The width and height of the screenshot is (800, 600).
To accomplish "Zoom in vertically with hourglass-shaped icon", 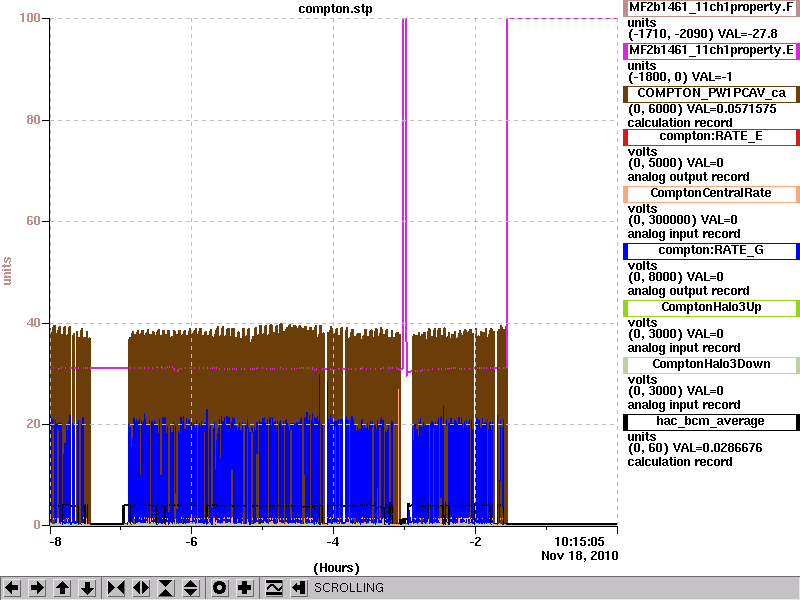I will point(166,588).
